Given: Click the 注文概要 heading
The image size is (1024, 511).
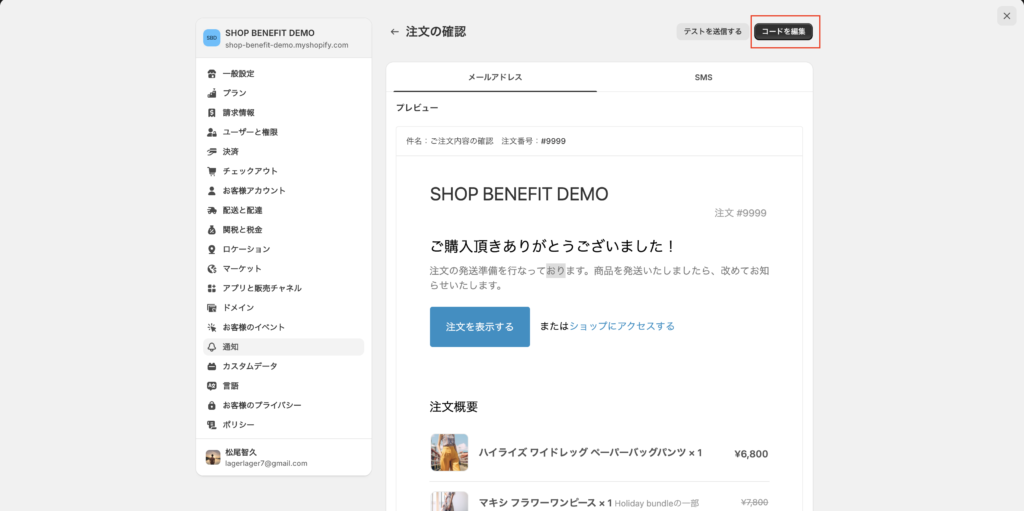Looking at the screenshot, I should tap(454, 407).
